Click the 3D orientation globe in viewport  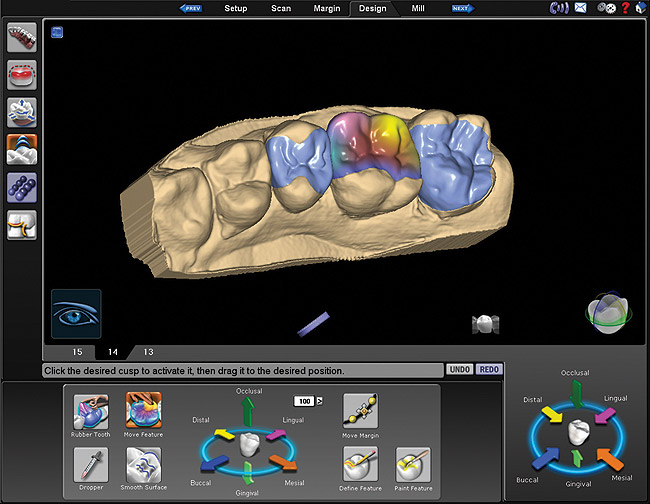(607, 312)
